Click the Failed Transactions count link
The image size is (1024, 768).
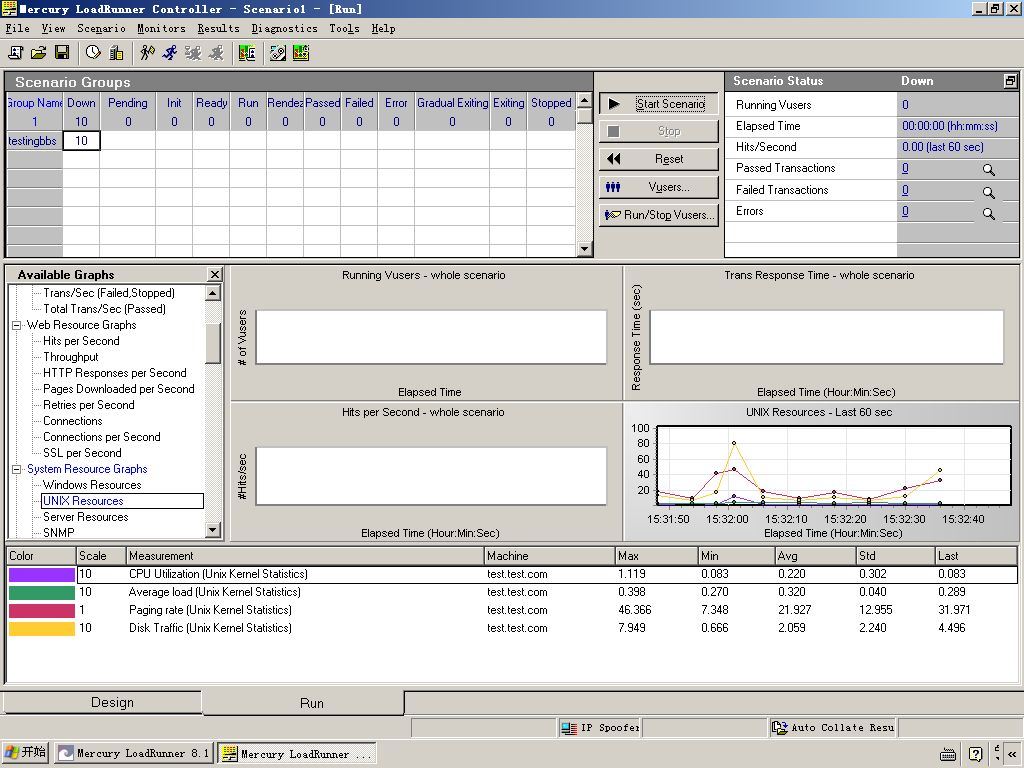905,190
